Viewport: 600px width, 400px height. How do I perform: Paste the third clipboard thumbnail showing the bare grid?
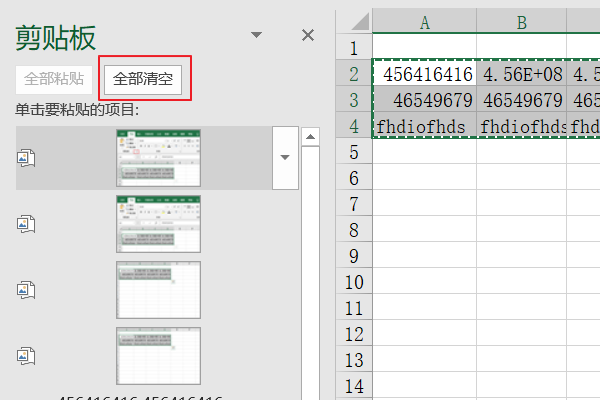tap(158, 290)
